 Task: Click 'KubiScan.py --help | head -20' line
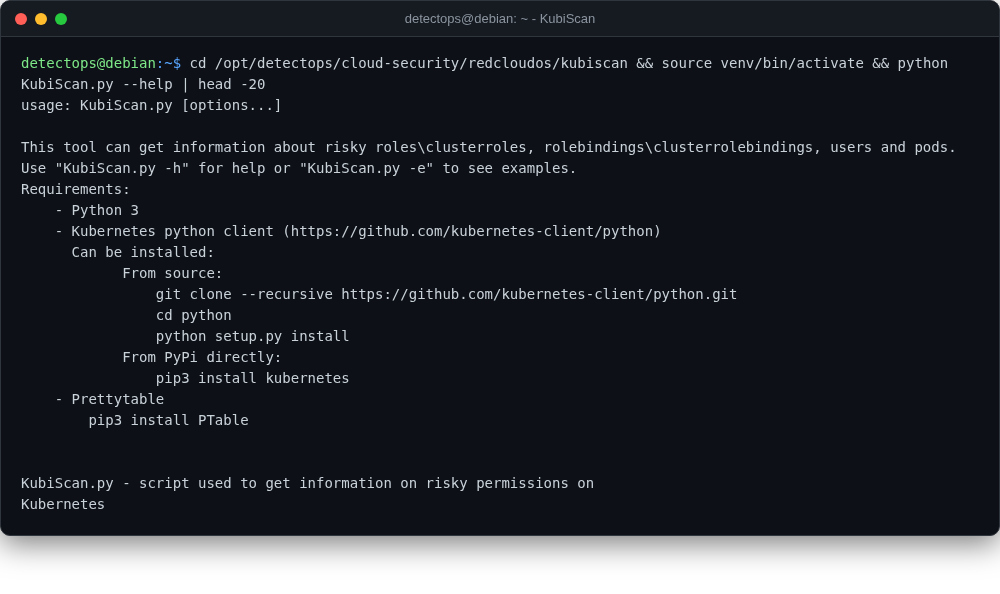pos(143,84)
